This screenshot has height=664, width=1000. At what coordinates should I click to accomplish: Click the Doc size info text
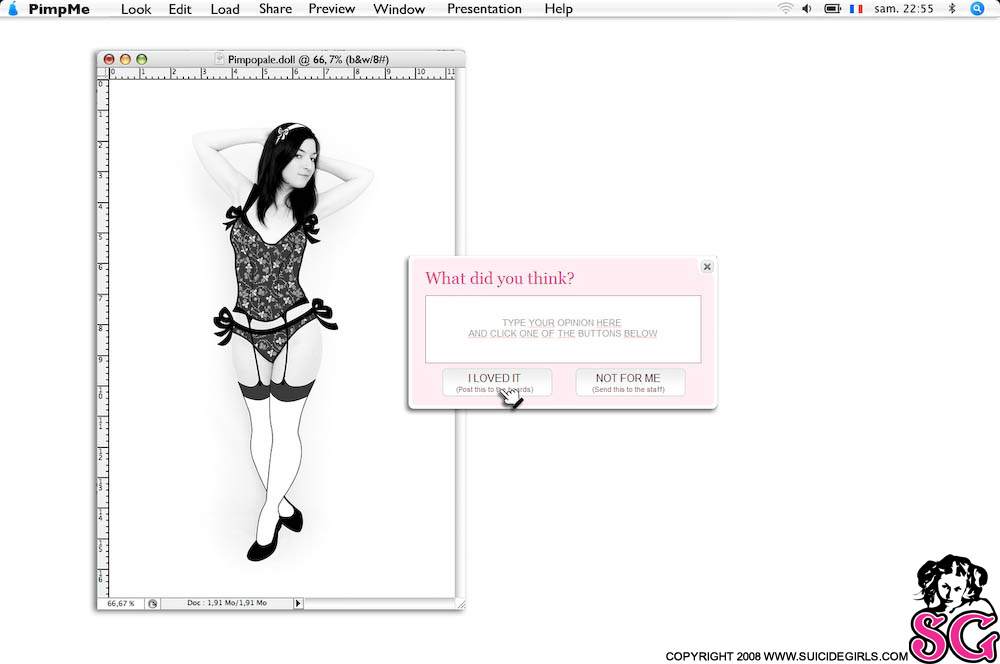[226, 603]
